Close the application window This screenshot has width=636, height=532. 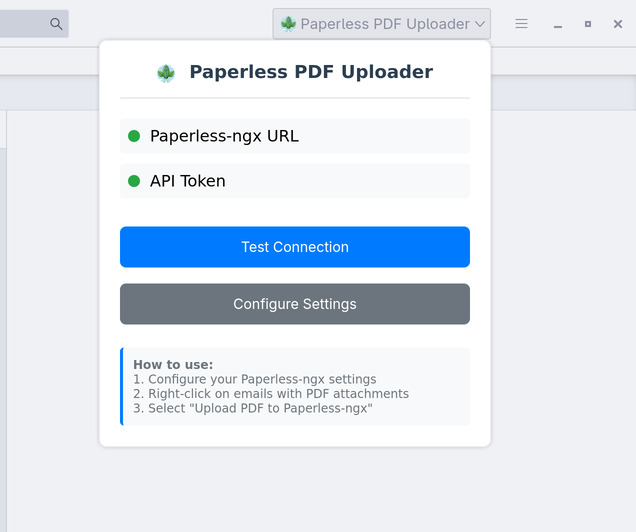coord(618,24)
